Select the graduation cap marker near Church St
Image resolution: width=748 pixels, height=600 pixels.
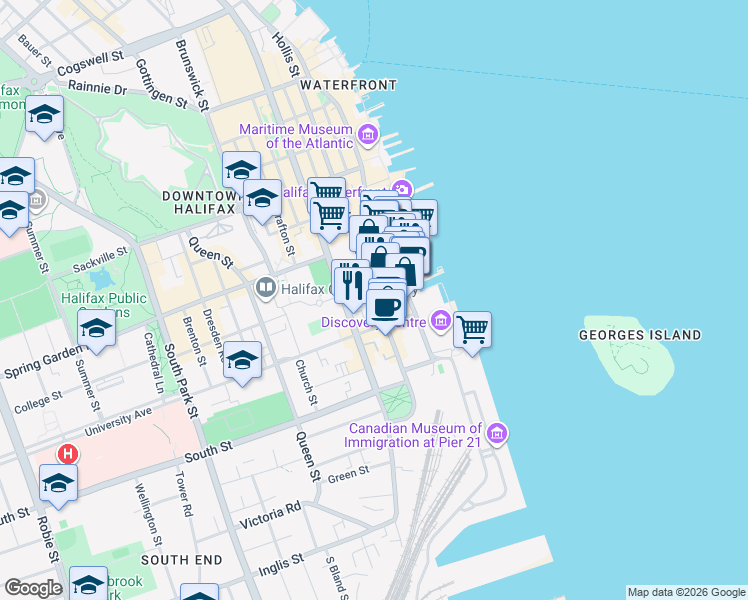pyautogui.click(x=242, y=360)
